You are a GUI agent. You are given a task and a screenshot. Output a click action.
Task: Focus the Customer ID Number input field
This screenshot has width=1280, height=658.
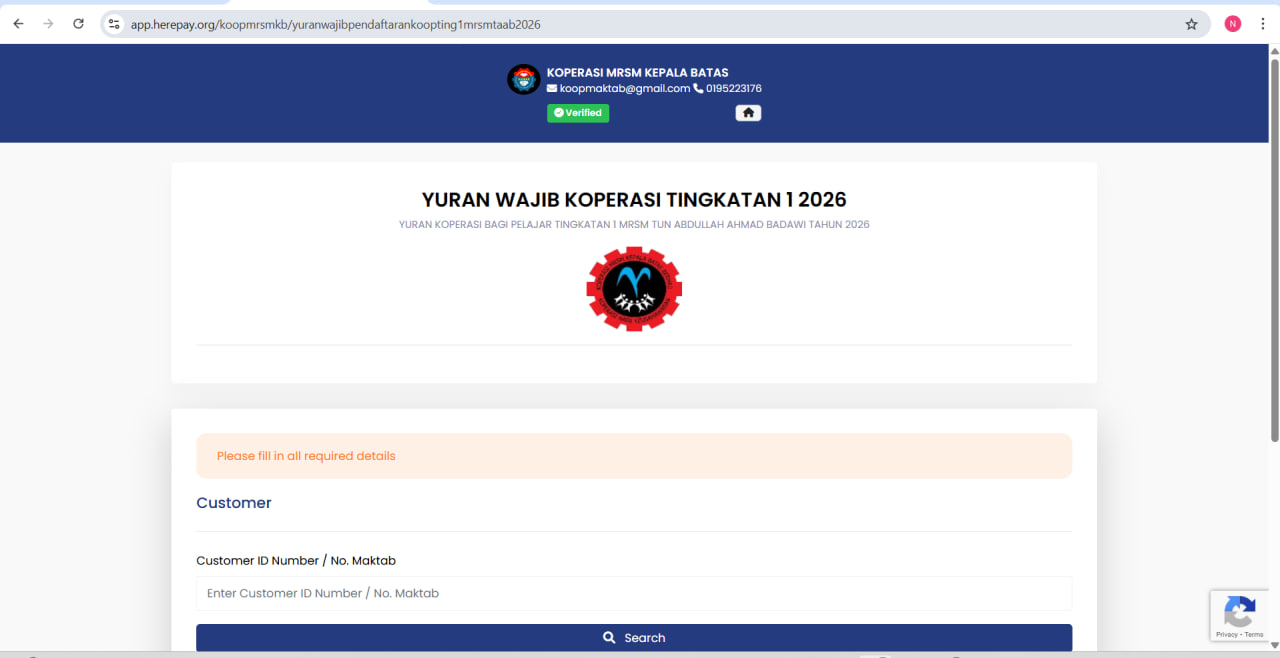coord(634,593)
